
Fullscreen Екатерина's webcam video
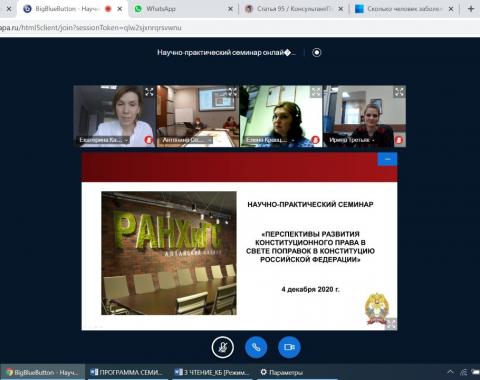pos(149,92)
